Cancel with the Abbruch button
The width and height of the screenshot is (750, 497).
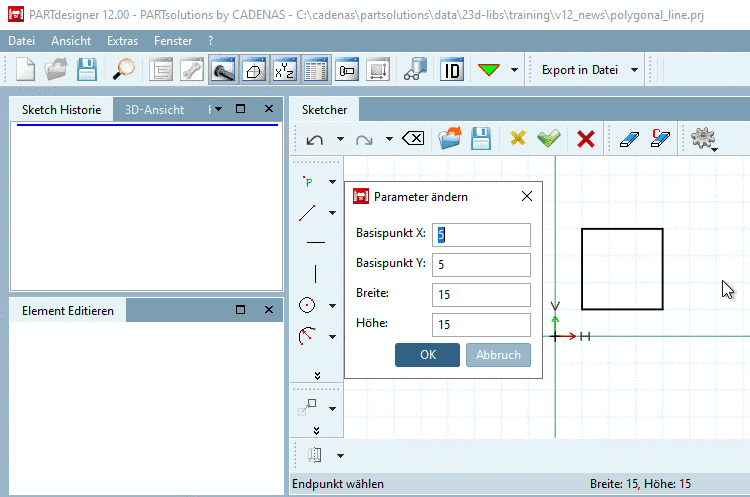coord(498,355)
